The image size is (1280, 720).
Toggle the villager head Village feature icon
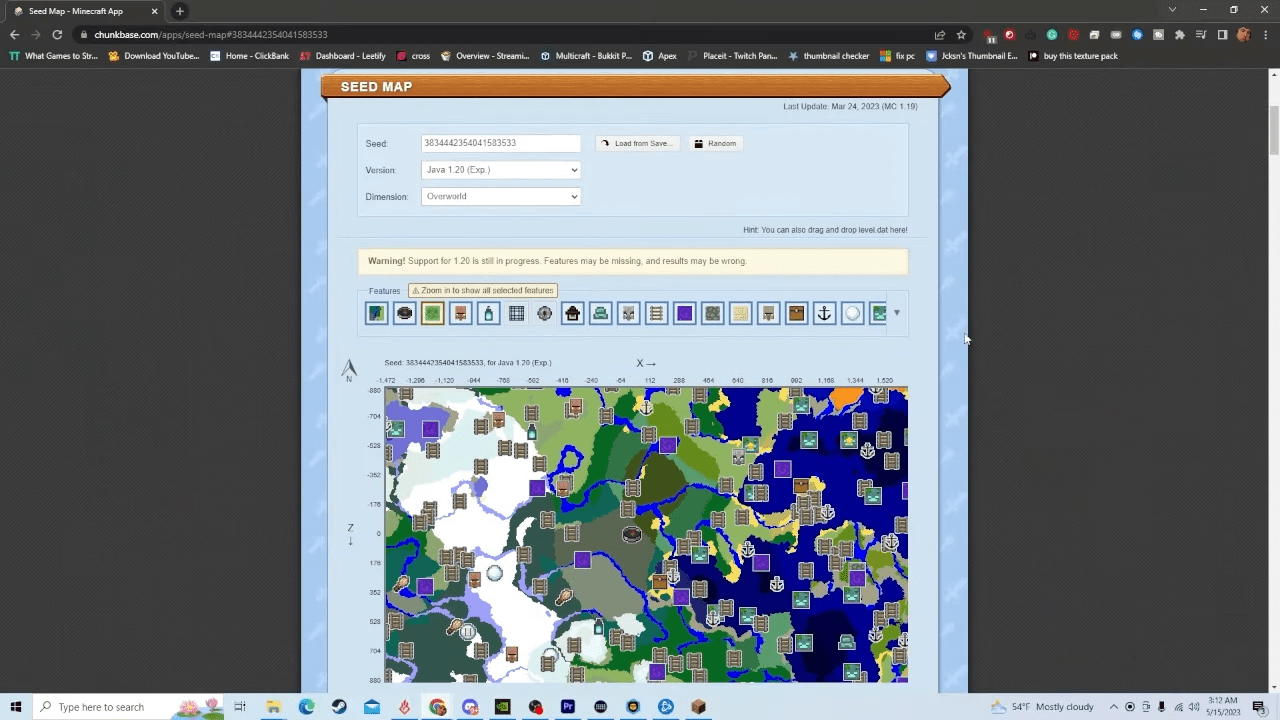click(x=460, y=314)
